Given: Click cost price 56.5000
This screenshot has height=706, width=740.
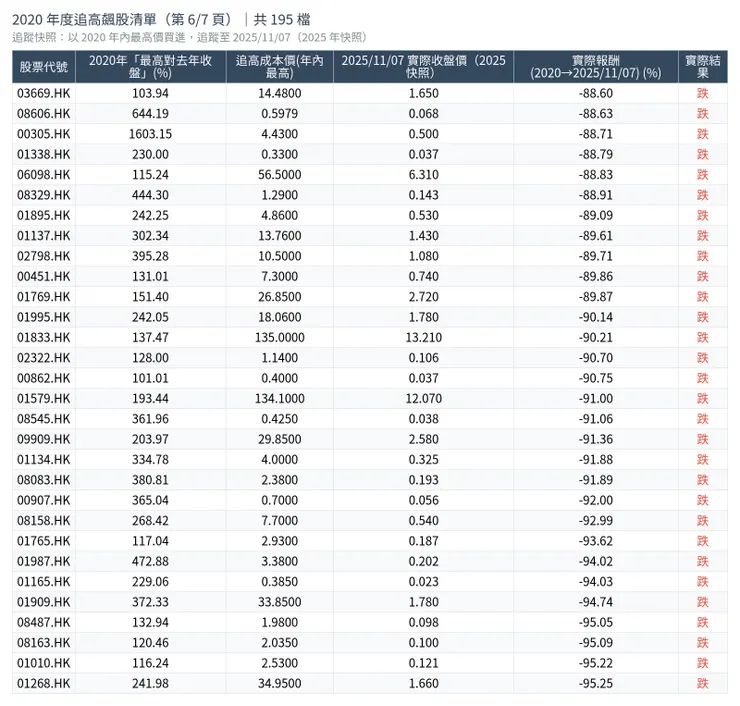Looking at the screenshot, I should 280,175.
